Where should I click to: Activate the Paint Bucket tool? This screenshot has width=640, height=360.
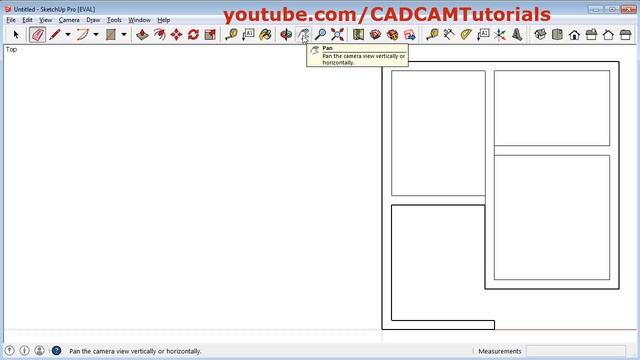(x=265, y=35)
